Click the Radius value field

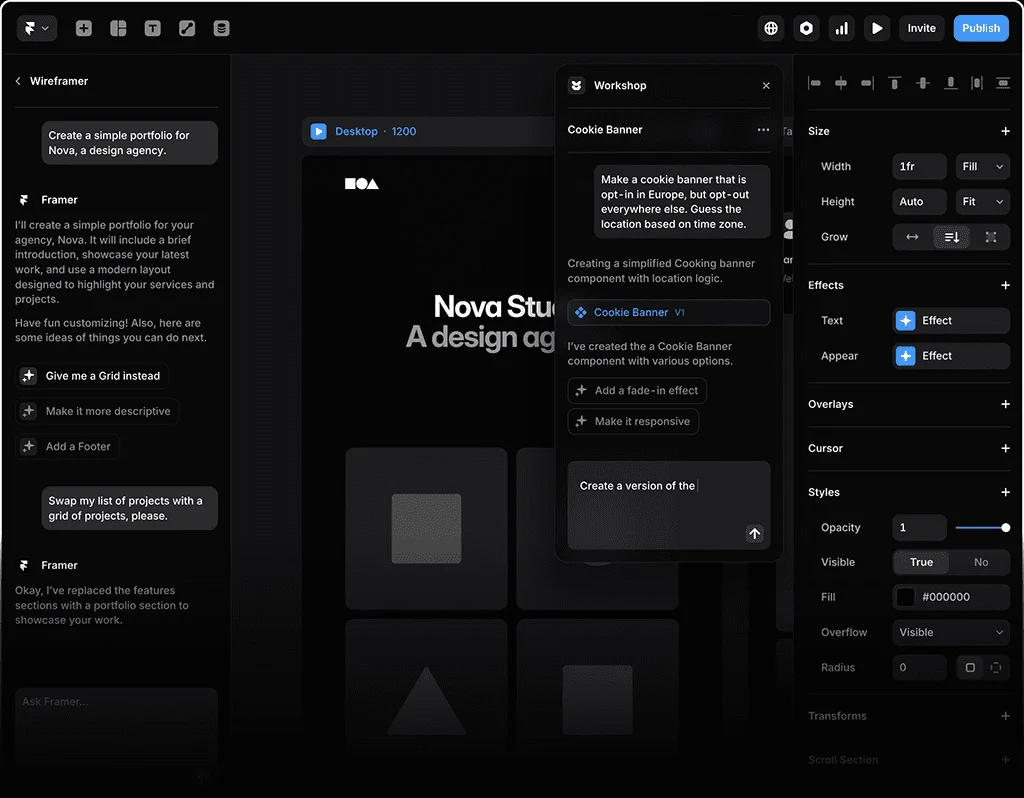[x=919, y=667]
